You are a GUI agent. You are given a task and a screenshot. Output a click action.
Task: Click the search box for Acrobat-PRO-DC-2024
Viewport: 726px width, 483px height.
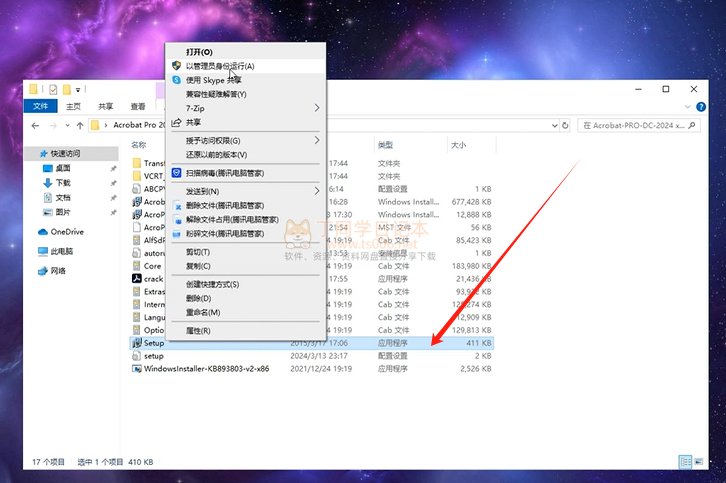[639, 125]
